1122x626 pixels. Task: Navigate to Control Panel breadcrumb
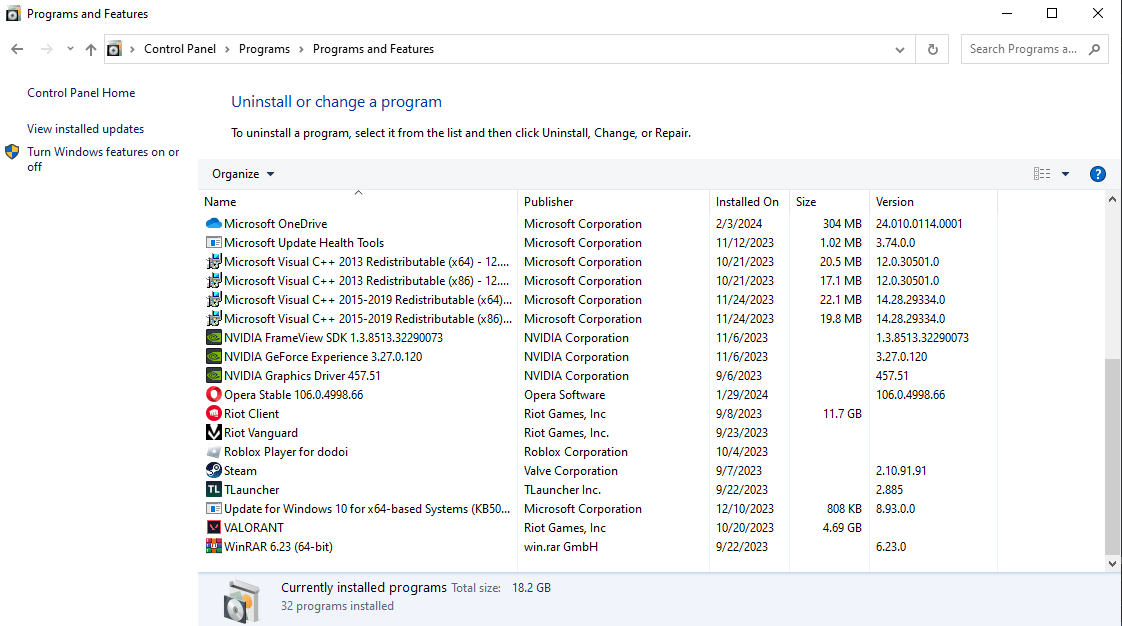point(180,49)
